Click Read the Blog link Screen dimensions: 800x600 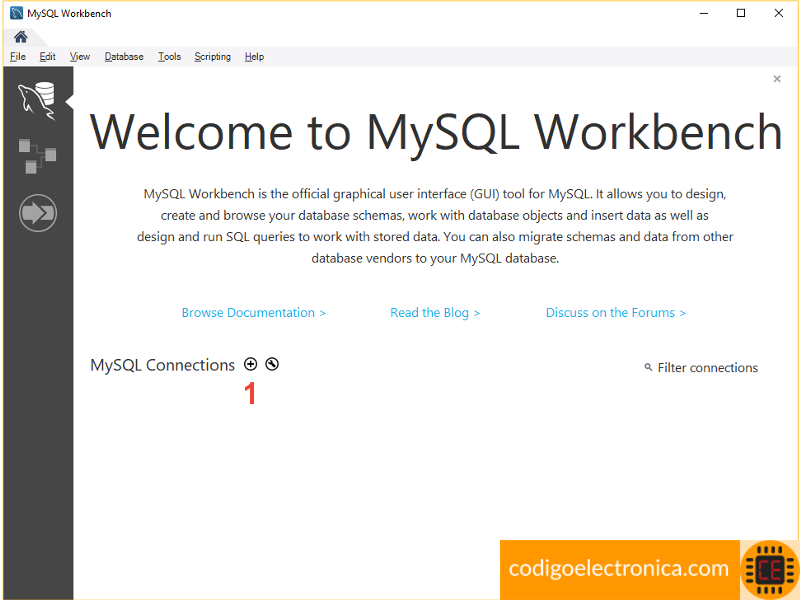click(435, 312)
